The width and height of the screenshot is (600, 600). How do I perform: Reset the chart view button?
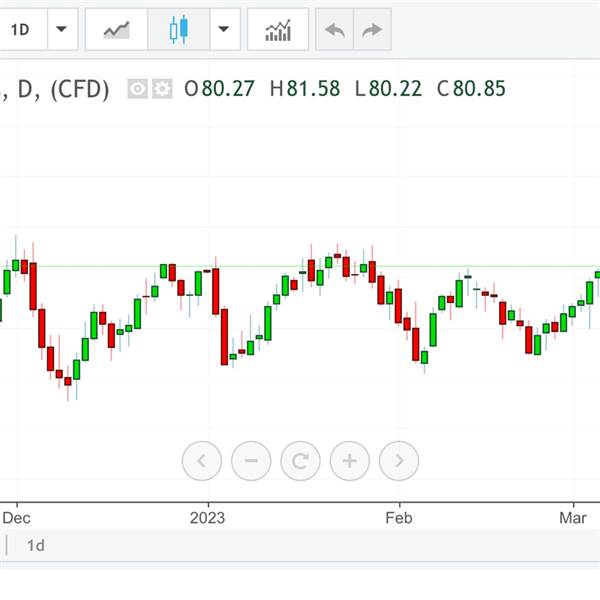point(300,461)
